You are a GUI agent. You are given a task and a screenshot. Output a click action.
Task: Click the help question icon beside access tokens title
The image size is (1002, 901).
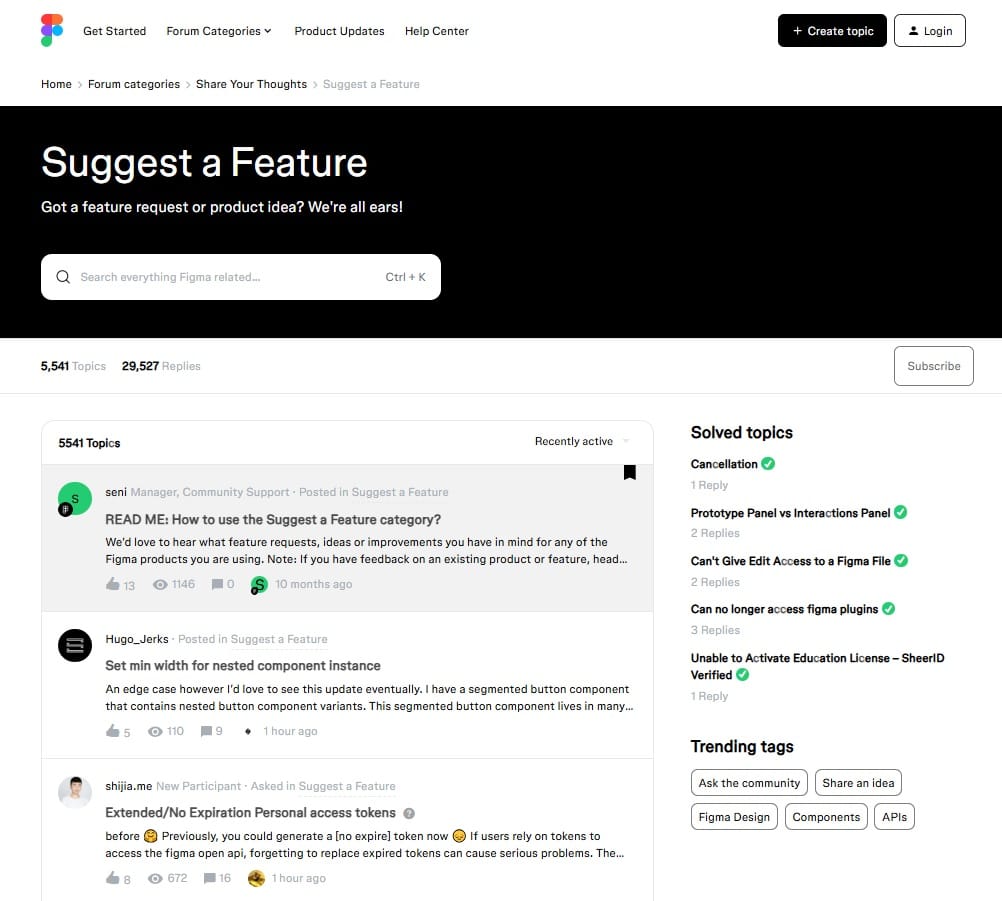[409, 813]
